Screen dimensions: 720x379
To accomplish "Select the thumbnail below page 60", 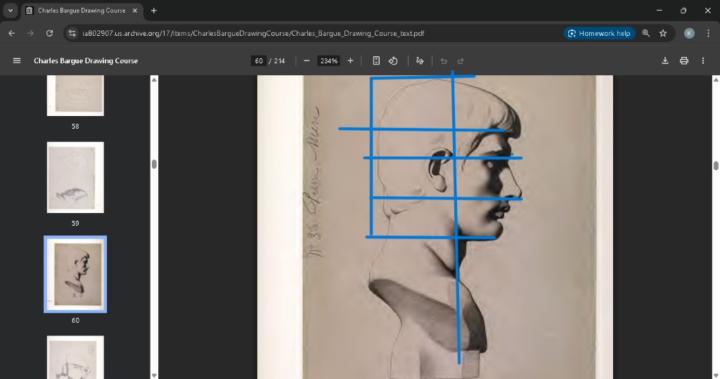I will (x=75, y=357).
